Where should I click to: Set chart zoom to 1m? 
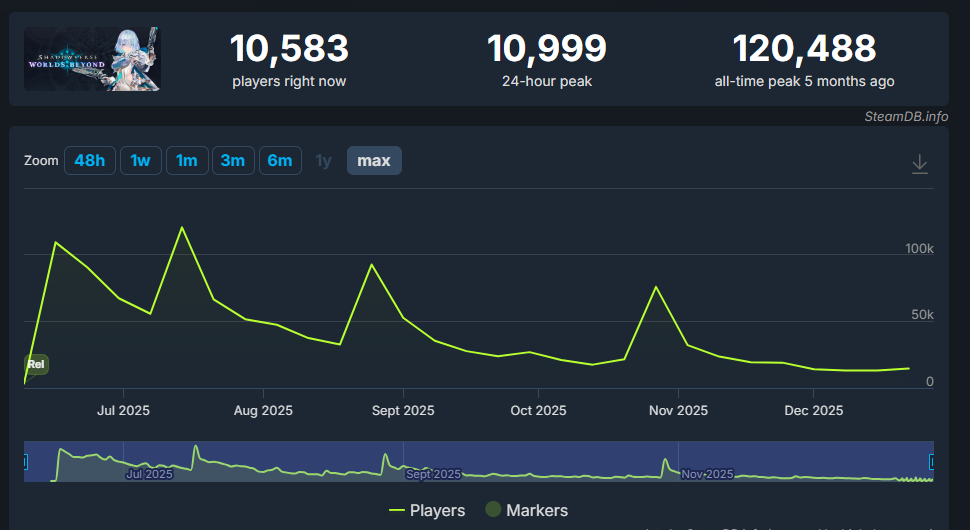(187, 161)
